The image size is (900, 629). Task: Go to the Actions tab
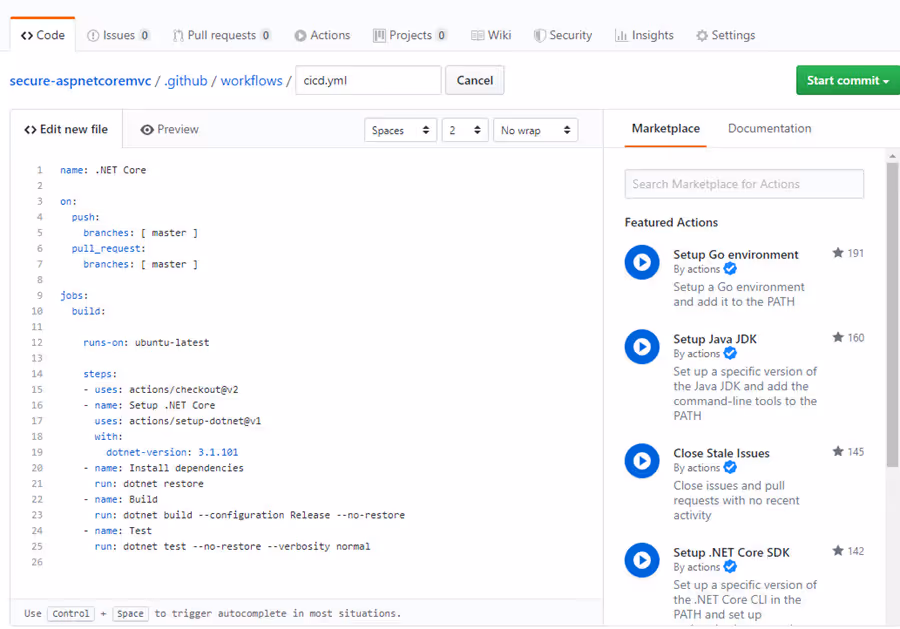pos(322,35)
